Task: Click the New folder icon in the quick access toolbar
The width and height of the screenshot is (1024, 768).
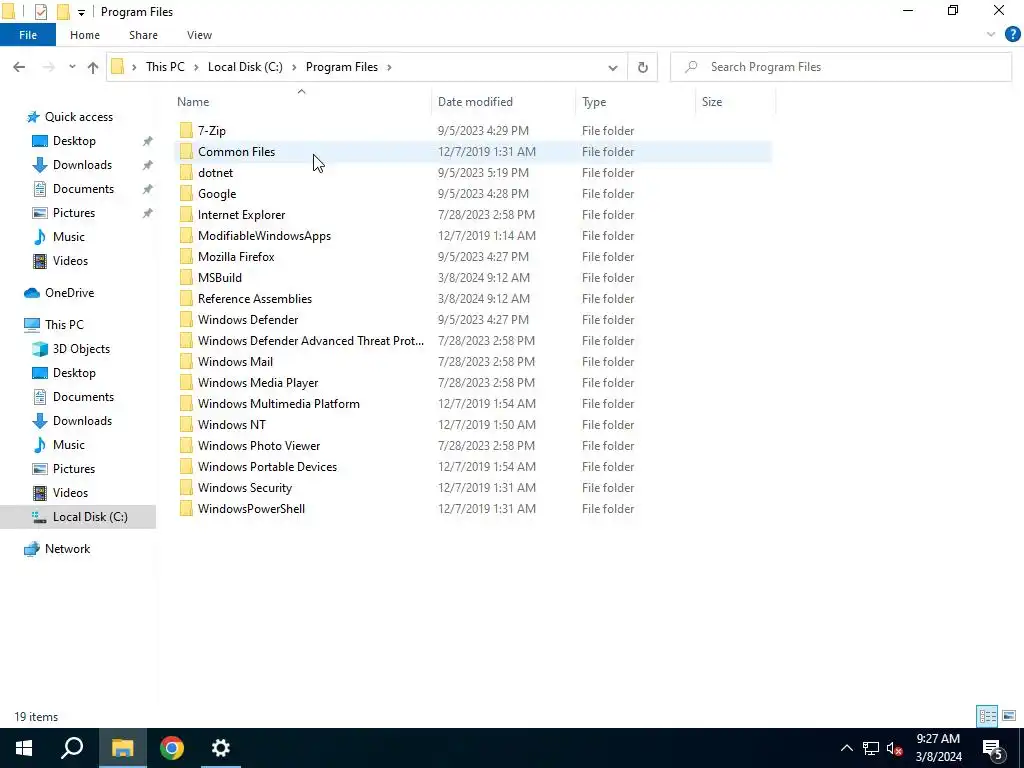Action: tap(63, 12)
